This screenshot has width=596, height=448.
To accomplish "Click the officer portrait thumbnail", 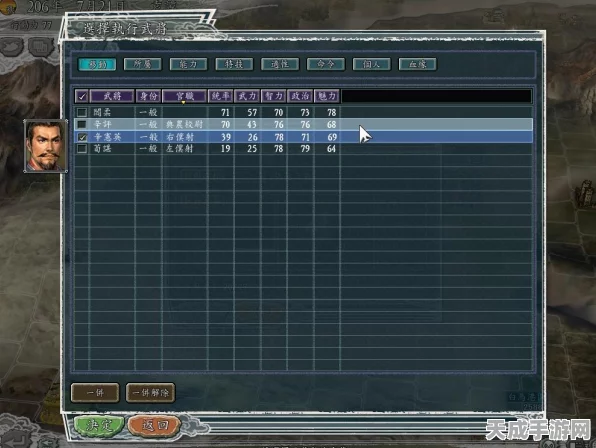I will [46, 146].
